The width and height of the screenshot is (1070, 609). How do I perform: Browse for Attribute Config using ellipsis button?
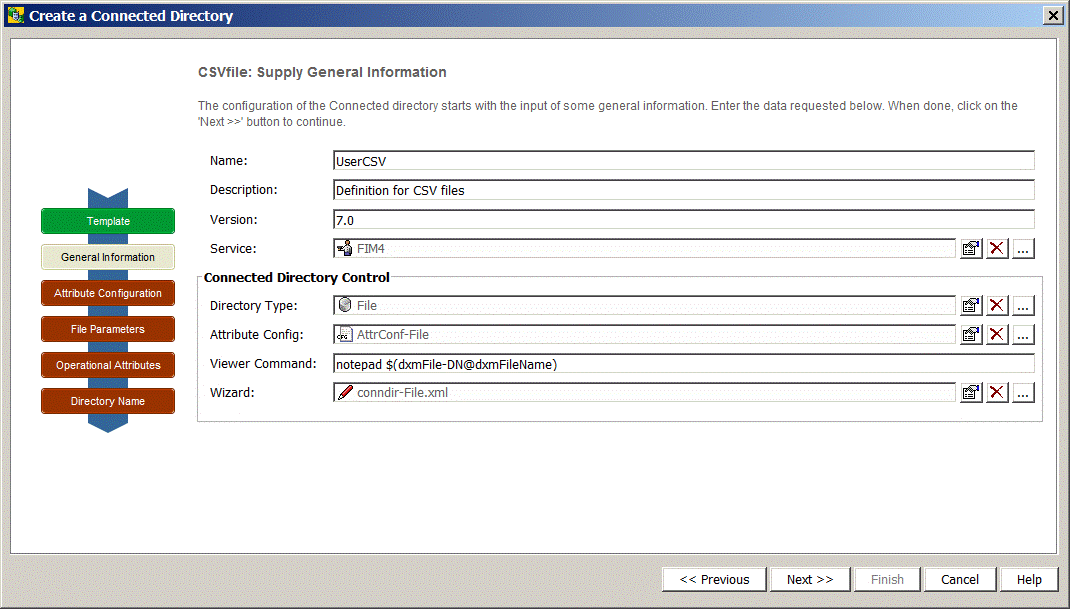point(1023,335)
